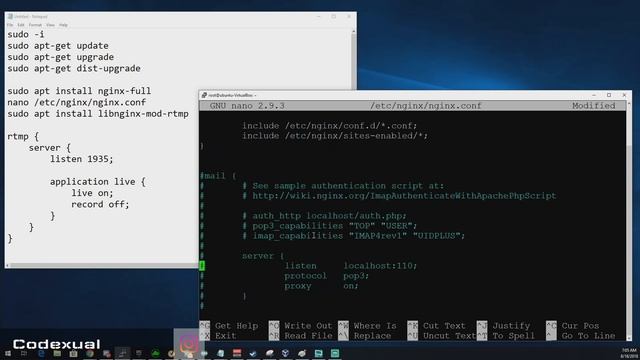Click the '^G Get Help' nano shortcut
This screenshot has width=640, height=360.
click(229, 326)
